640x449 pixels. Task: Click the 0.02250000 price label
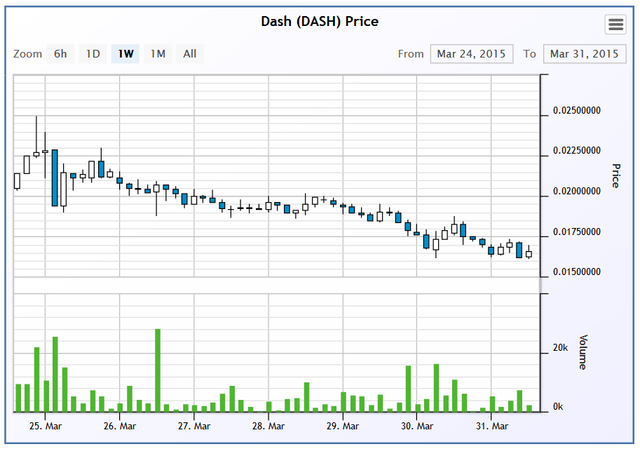[577, 151]
